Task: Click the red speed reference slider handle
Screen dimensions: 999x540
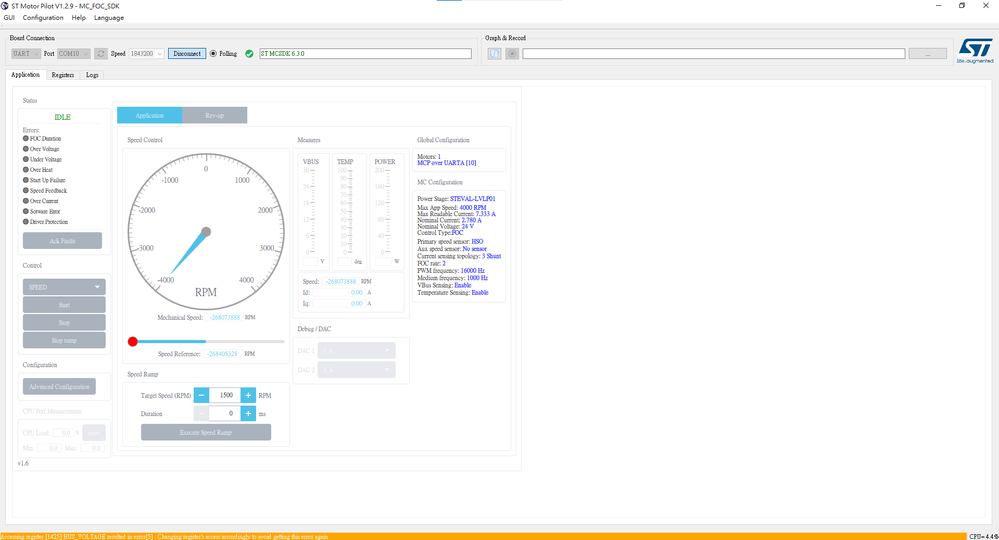Action: (133, 341)
